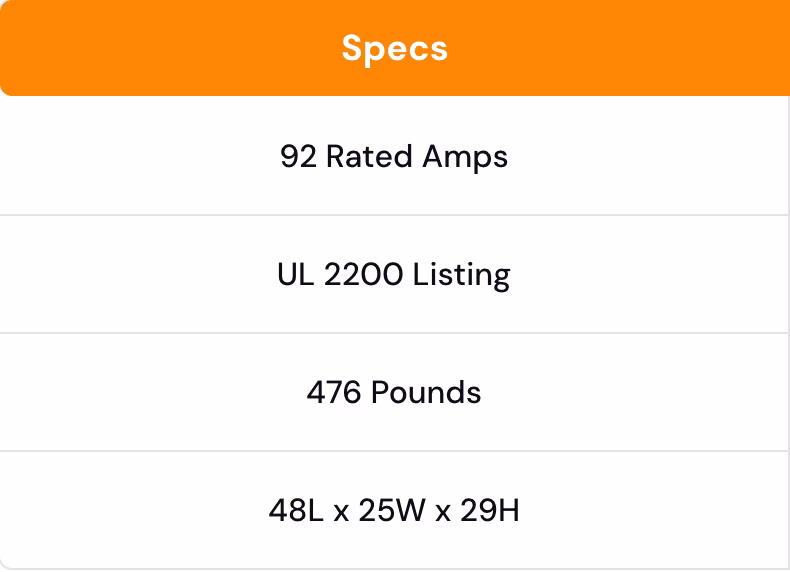The height and width of the screenshot is (572, 790).
Task: Click the Specs header title
Action: point(394,48)
